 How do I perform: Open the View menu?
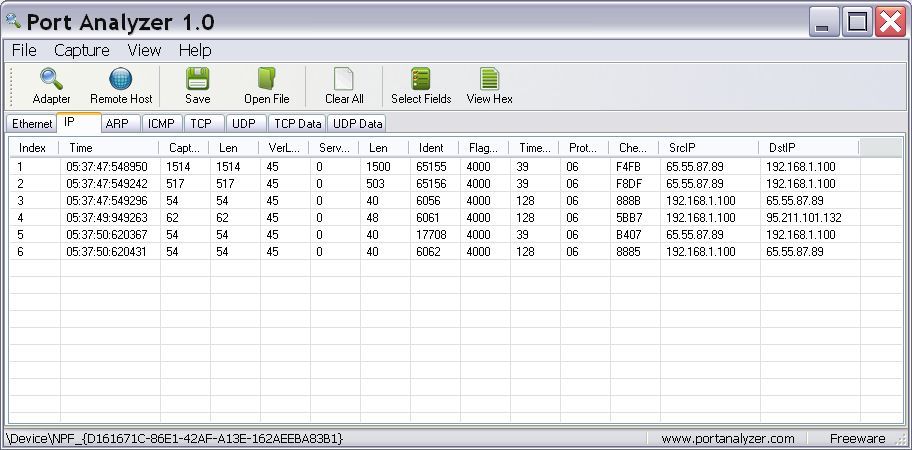point(144,51)
